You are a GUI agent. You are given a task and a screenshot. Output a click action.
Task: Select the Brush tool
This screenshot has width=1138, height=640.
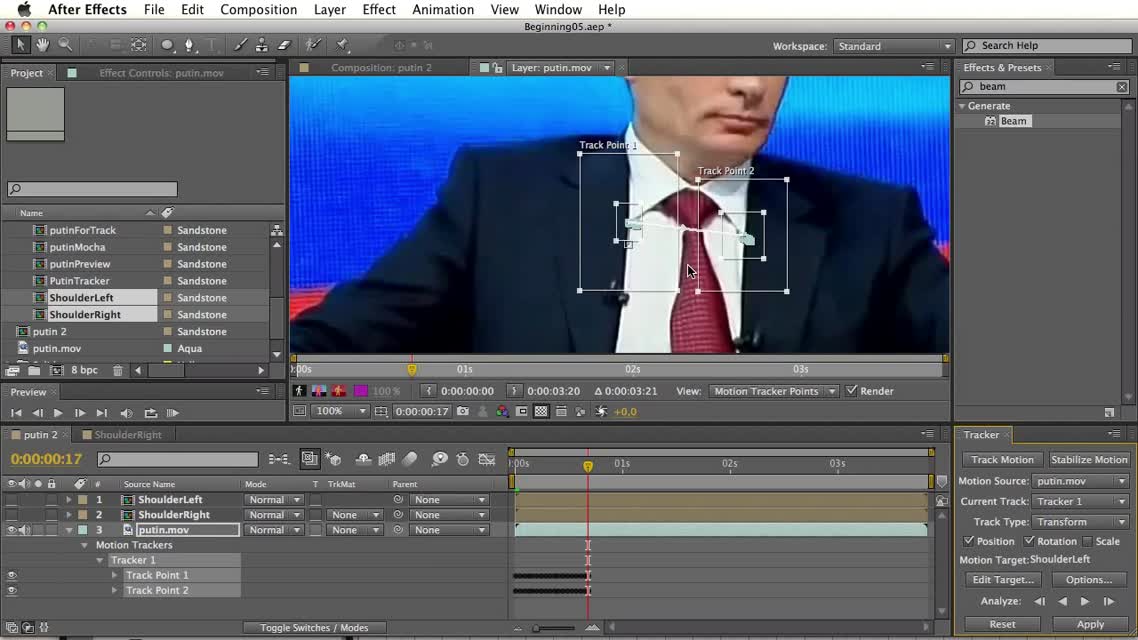pos(240,45)
